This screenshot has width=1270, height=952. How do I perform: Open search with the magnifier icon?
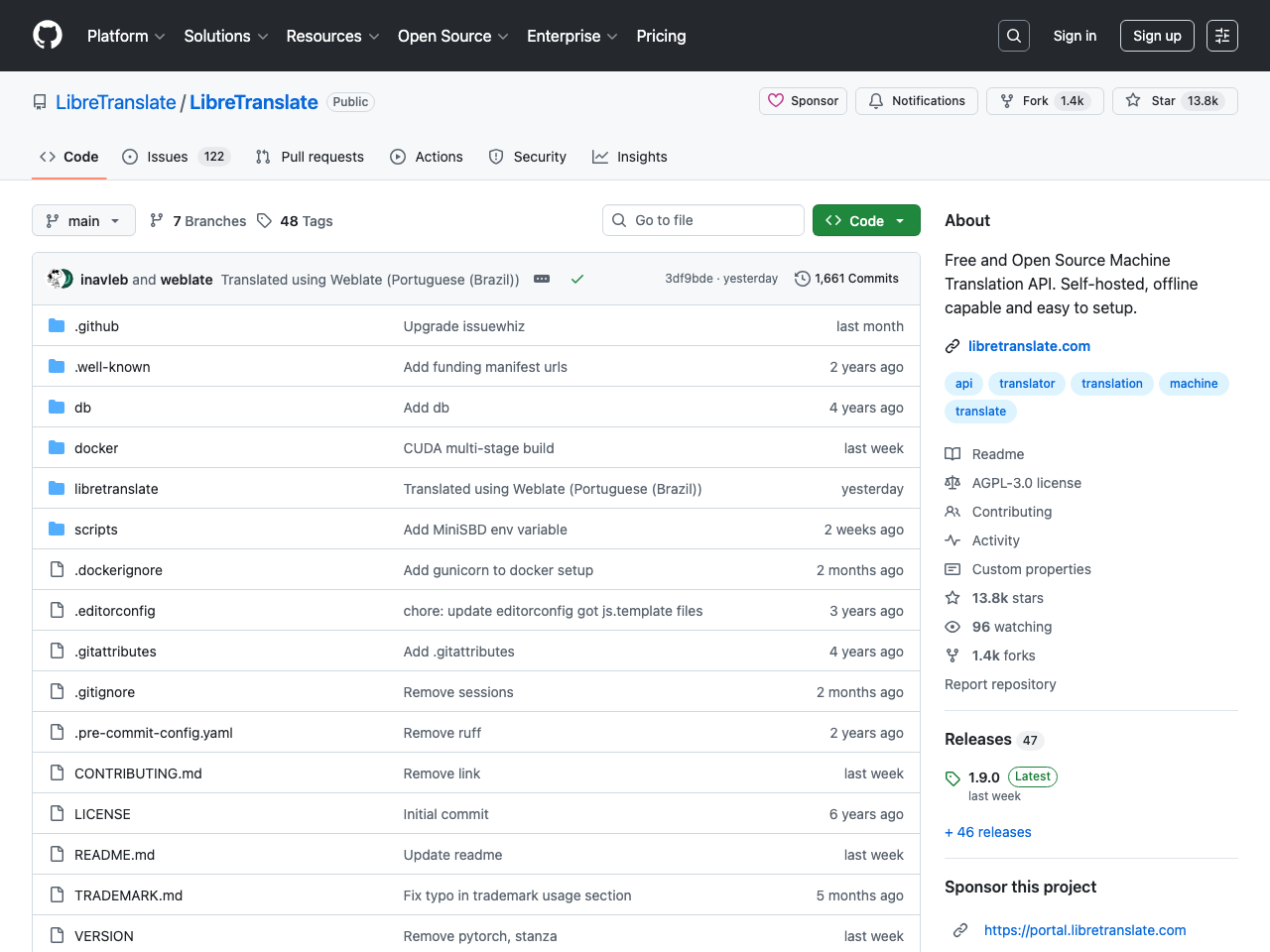1013,36
